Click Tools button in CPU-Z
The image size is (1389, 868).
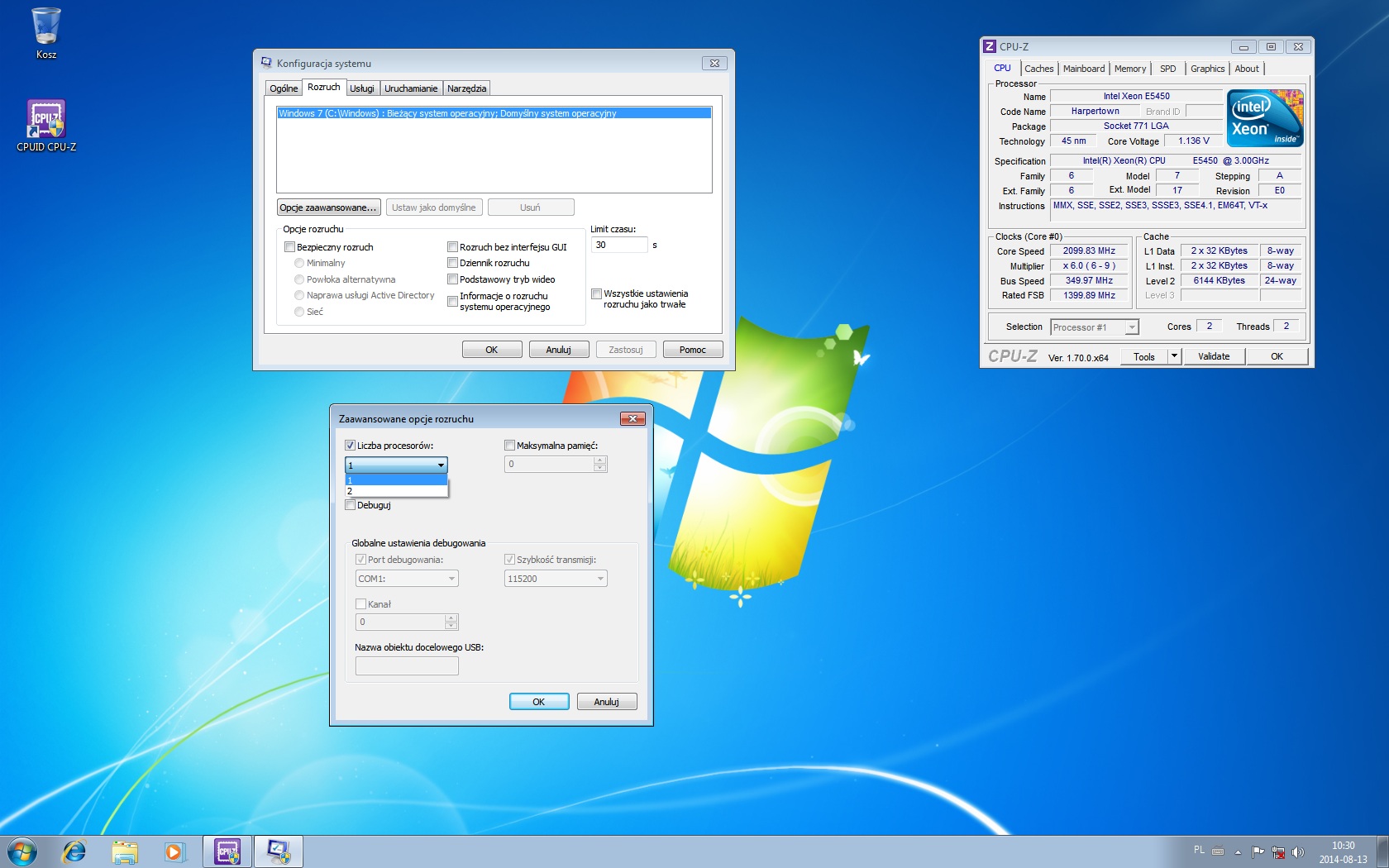1144,356
